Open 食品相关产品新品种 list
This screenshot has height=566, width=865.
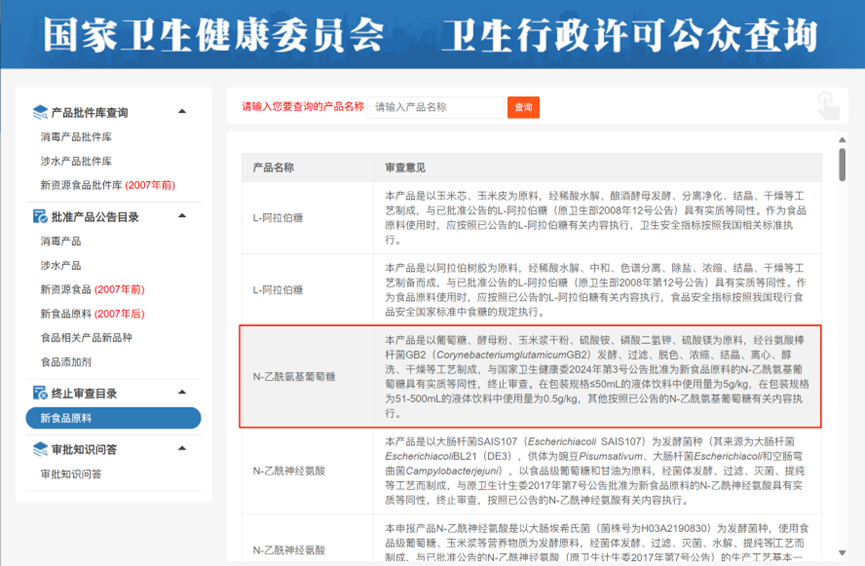point(86,338)
